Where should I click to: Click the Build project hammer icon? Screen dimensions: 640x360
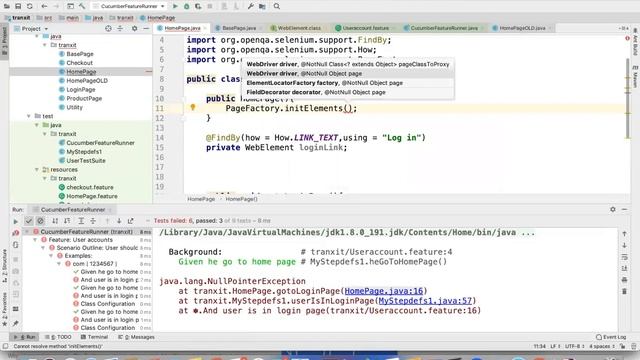(x=82, y=6)
